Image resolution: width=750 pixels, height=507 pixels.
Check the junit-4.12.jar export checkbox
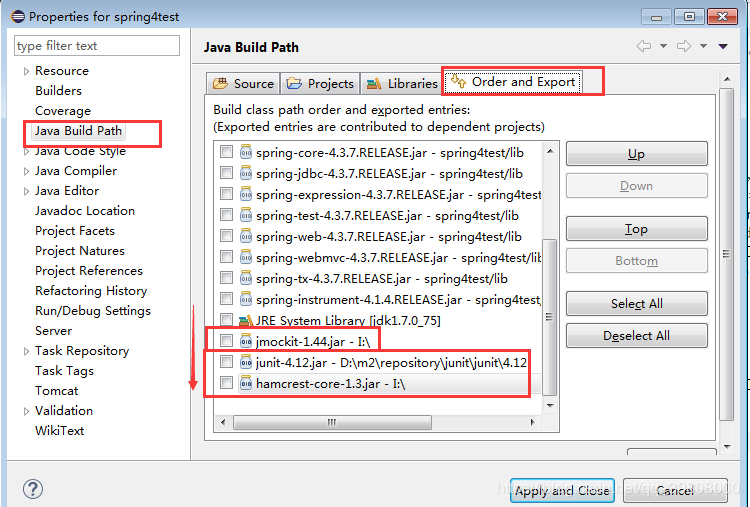226,362
